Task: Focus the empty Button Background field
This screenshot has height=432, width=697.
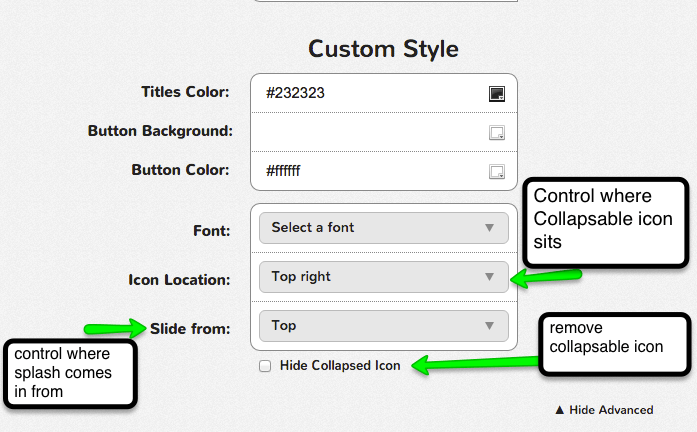Action: 370,132
